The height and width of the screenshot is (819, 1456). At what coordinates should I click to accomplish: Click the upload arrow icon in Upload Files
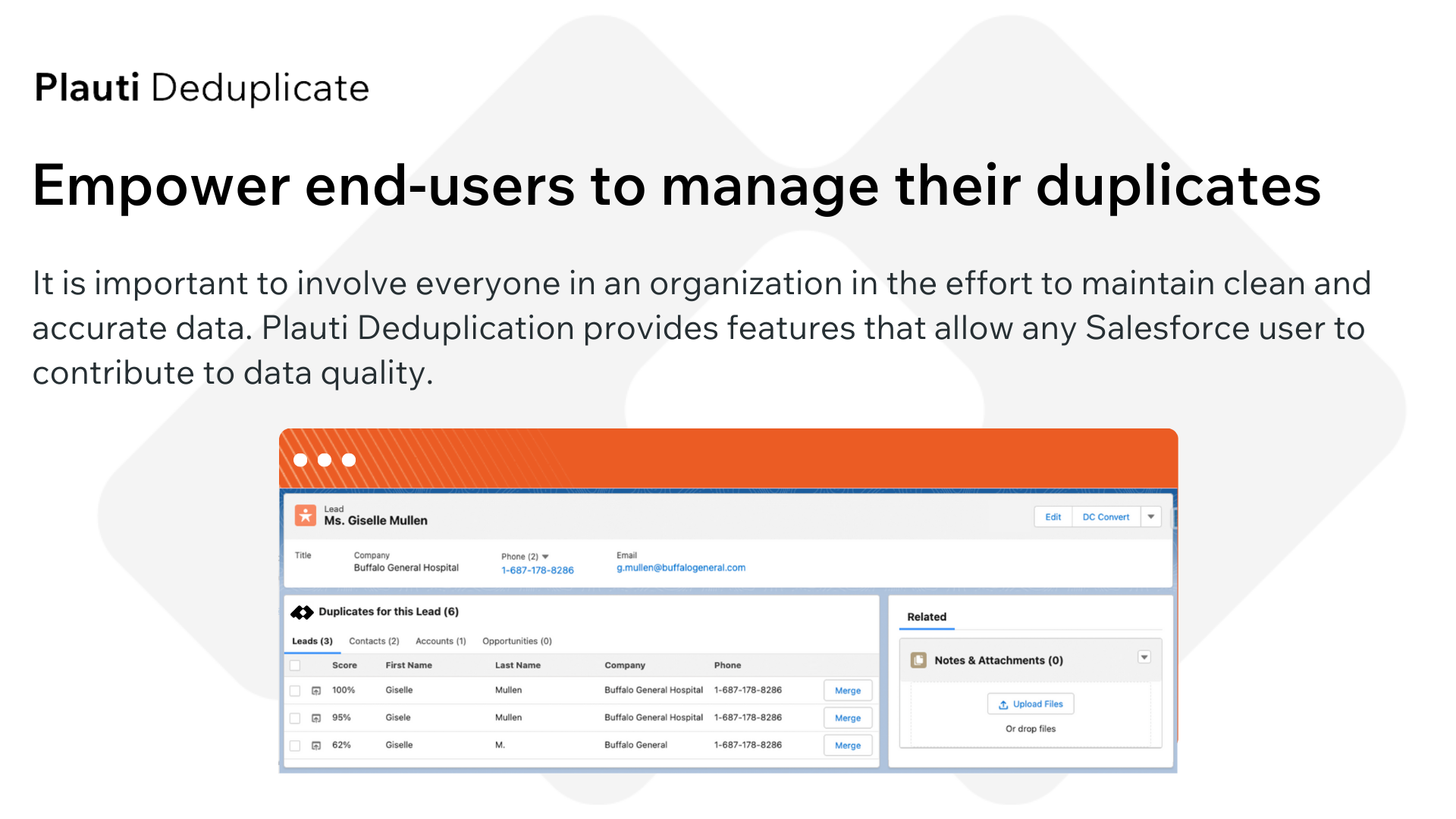coord(1003,704)
